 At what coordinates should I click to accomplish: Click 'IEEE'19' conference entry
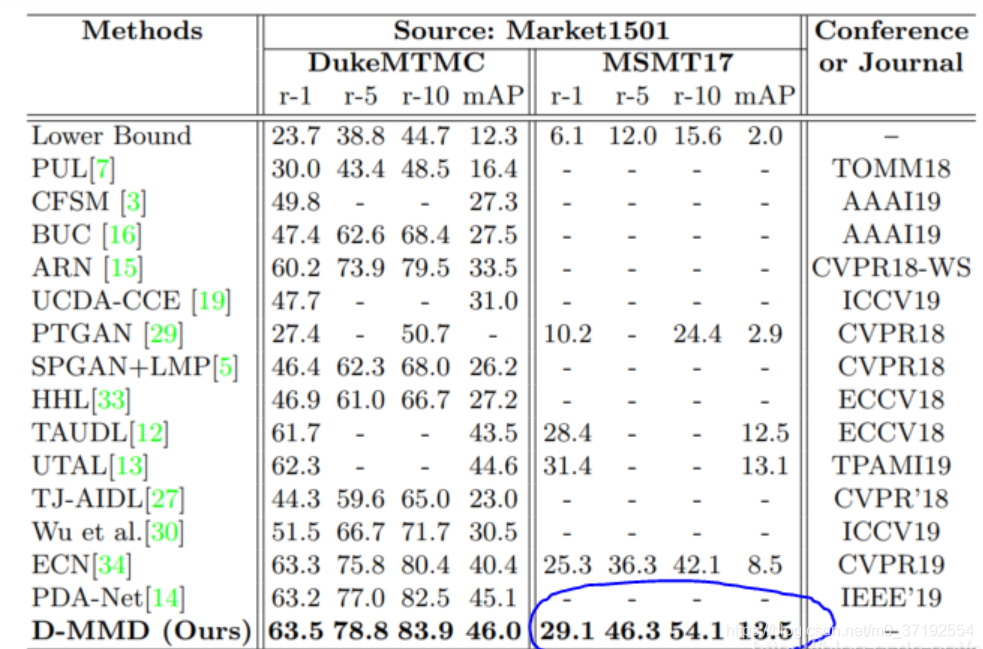[891, 598]
